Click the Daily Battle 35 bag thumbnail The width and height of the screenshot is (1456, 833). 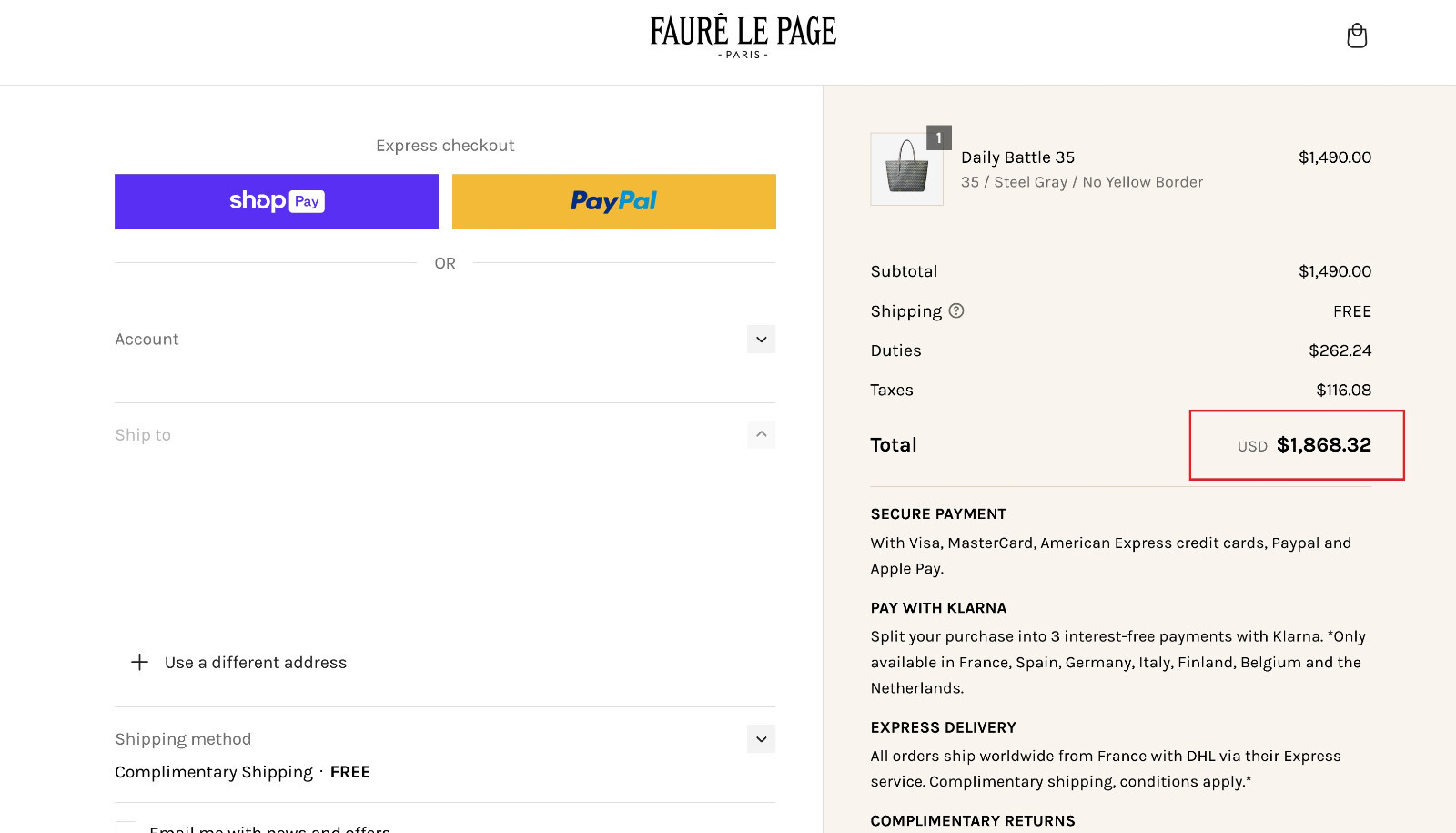[906, 169]
